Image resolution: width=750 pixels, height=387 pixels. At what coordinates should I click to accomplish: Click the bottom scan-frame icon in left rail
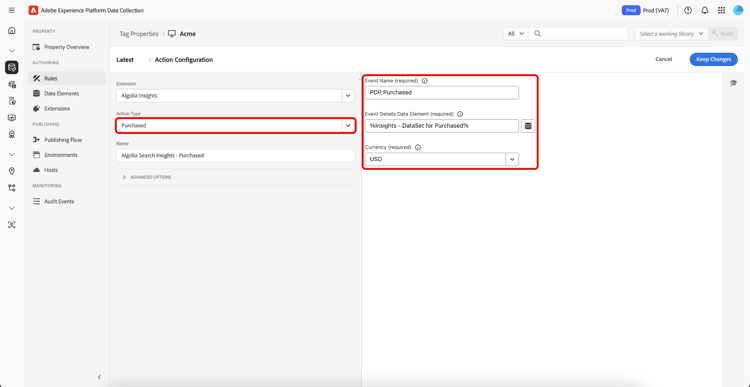click(12, 225)
